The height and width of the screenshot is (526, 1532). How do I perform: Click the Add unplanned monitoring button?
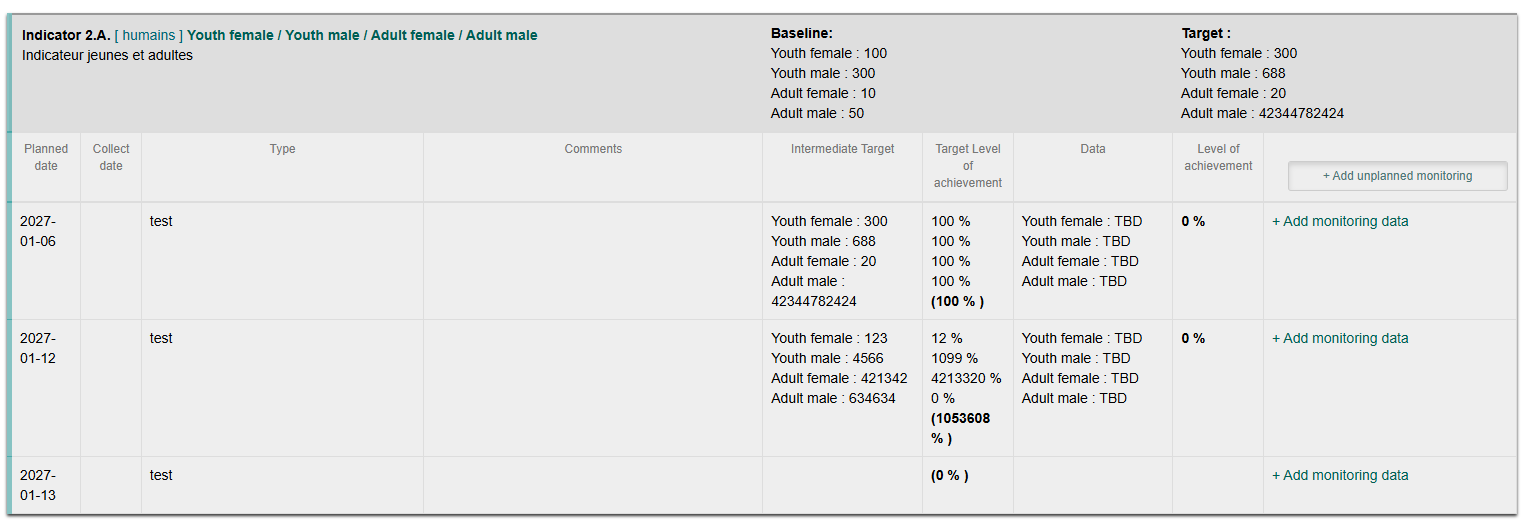pos(1397,176)
